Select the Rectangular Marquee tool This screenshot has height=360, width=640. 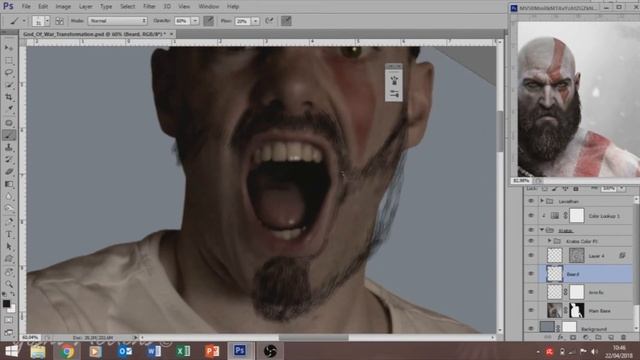click(x=9, y=60)
